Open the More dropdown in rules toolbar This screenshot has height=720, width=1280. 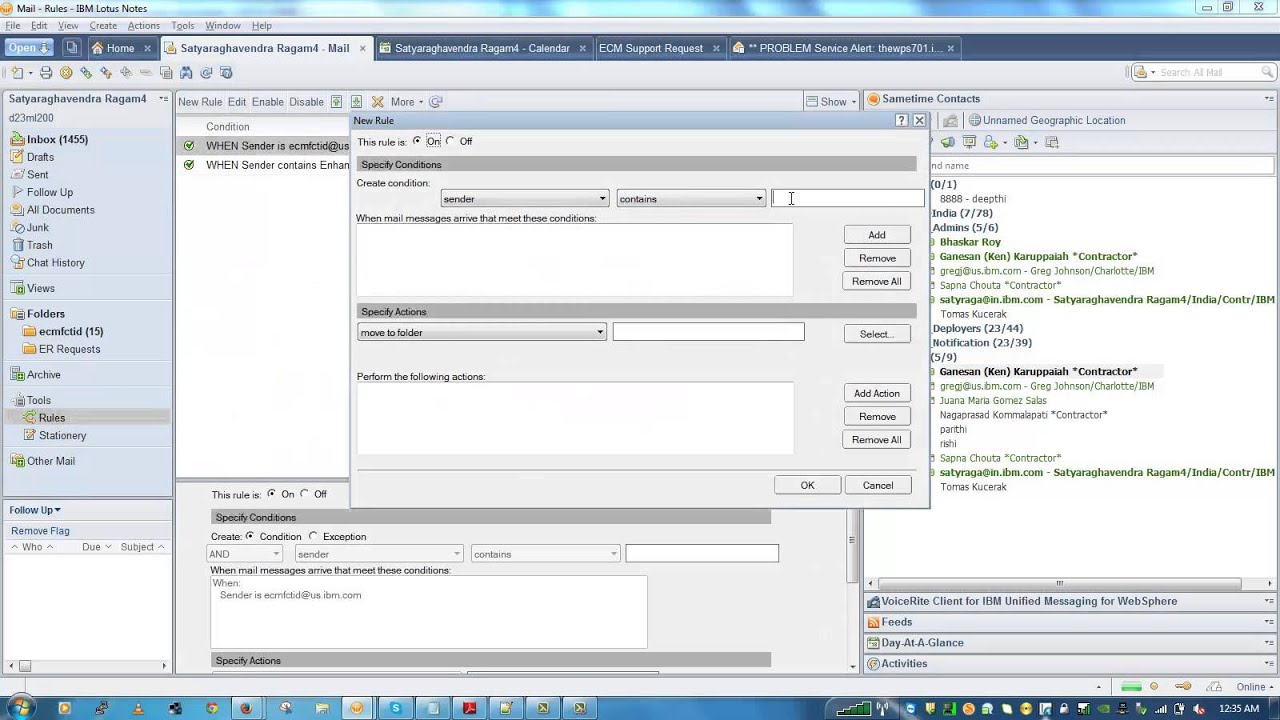(x=407, y=102)
